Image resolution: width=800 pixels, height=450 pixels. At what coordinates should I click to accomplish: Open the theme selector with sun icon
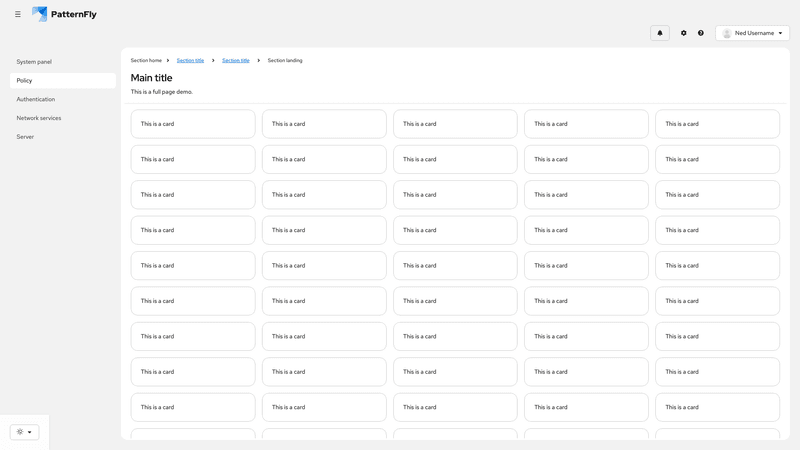[x=24, y=432]
